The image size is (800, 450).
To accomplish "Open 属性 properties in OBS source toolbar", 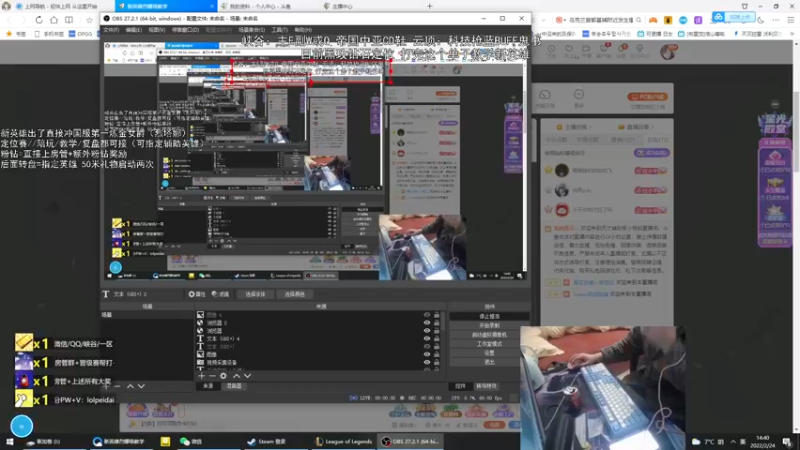I will (x=197, y=294).
